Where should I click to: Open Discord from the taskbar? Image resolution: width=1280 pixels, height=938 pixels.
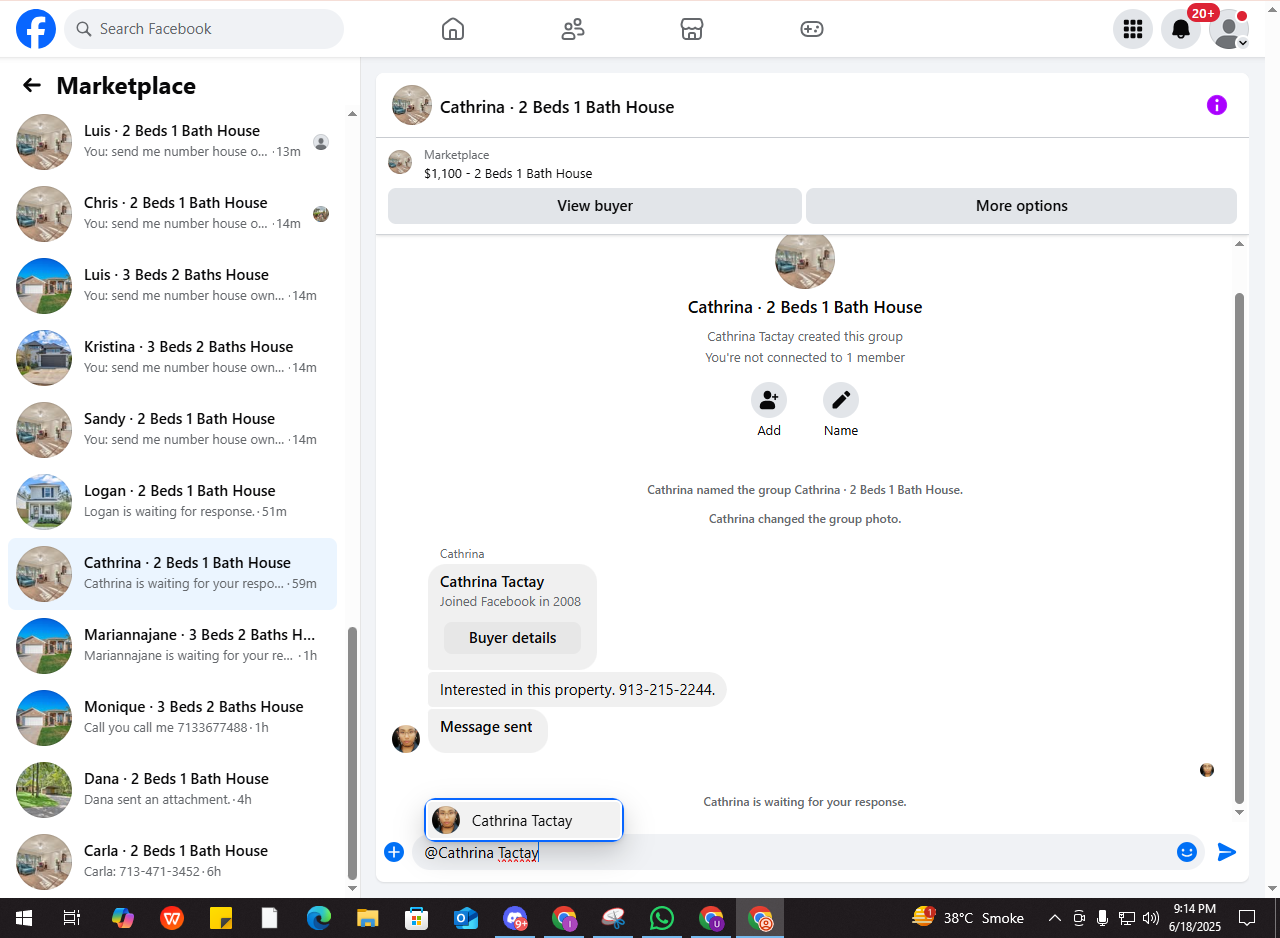(515, 918)
